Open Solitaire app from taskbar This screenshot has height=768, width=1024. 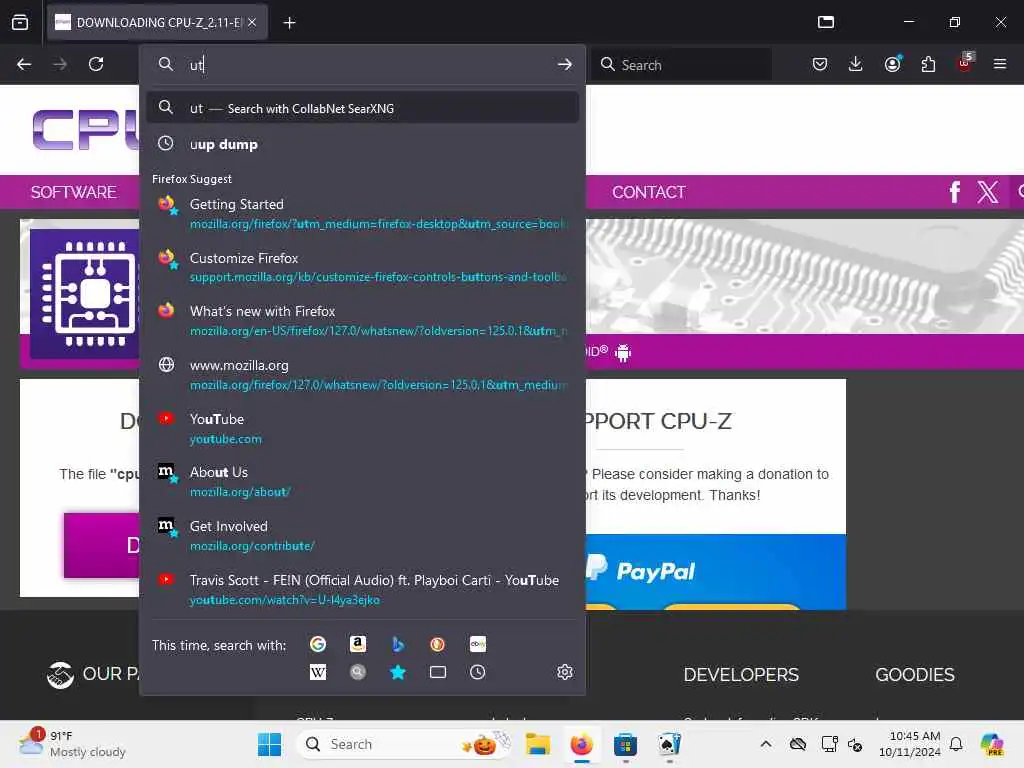(669, 744)
